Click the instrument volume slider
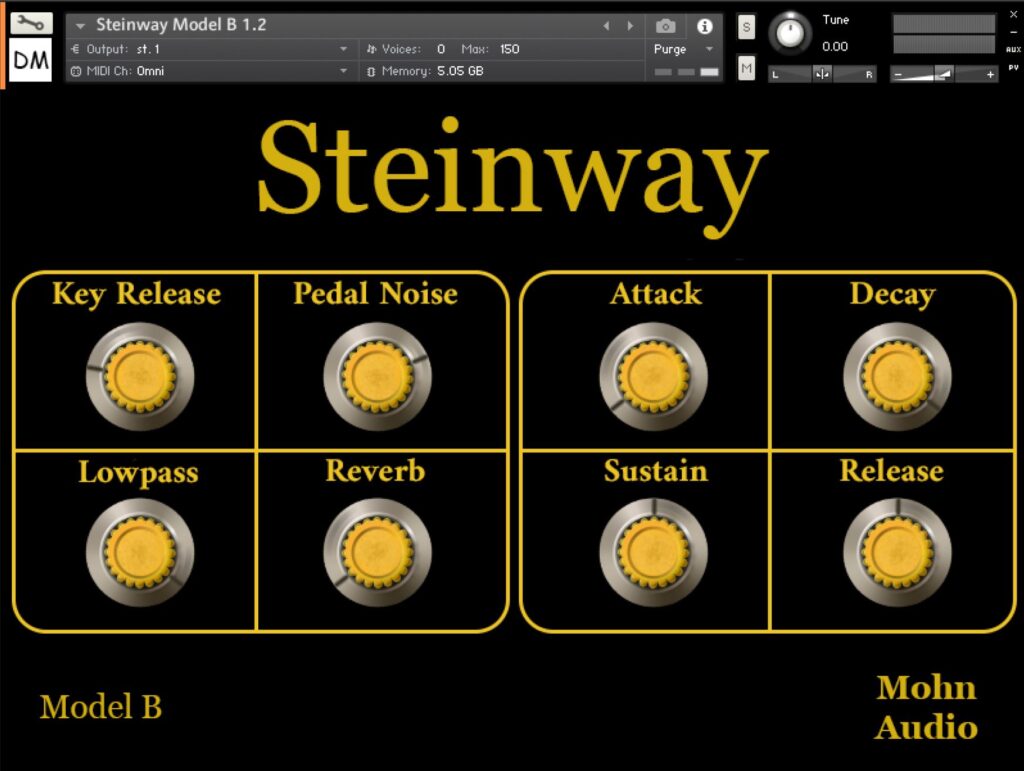Viewport: 1024px width, 771px height. pyautogui.click(x=944, y=74)
